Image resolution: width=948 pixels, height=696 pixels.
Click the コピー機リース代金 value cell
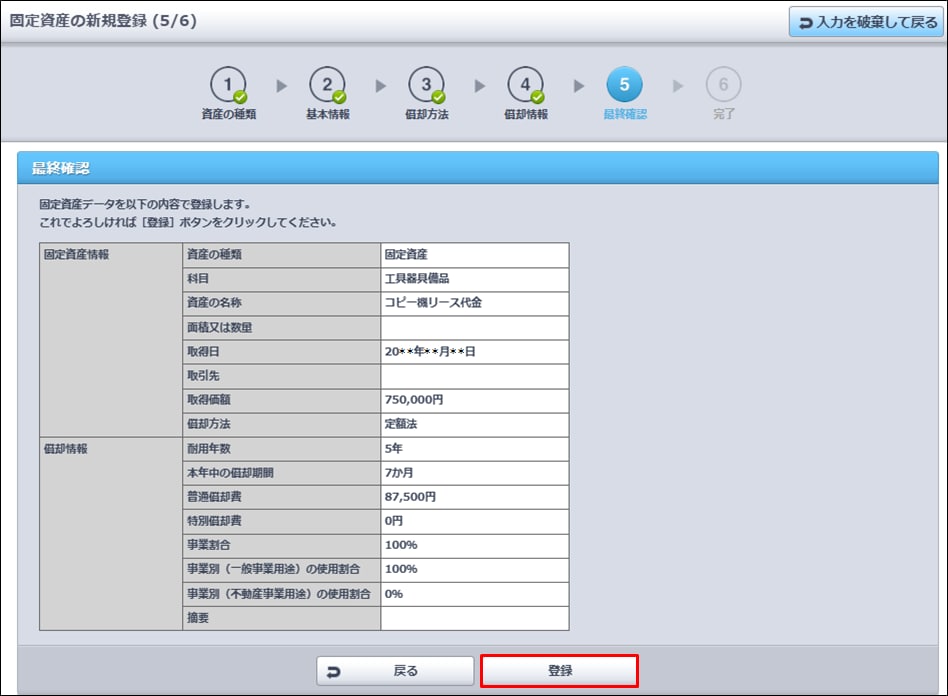475,304
